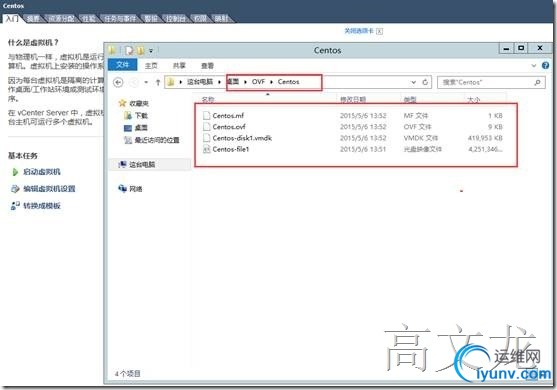The image size is (557, 390).
Task: Switch to the 任务与事件 tab
Action: pyautogui.click(x=120, y=18)
